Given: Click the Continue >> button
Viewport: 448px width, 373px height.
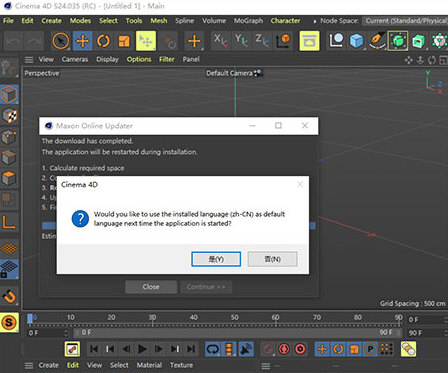Looking at the screenshot, I should tap(206, 287).
